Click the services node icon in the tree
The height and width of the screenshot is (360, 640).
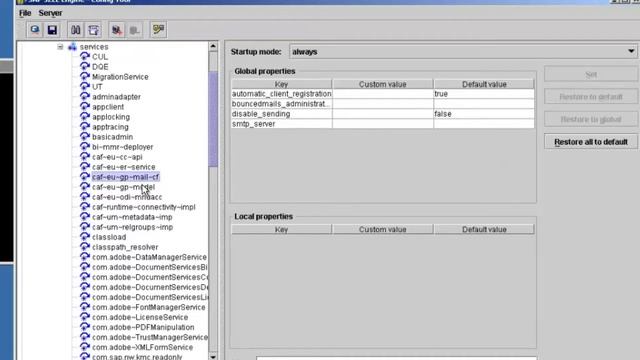tap(72, 47)
